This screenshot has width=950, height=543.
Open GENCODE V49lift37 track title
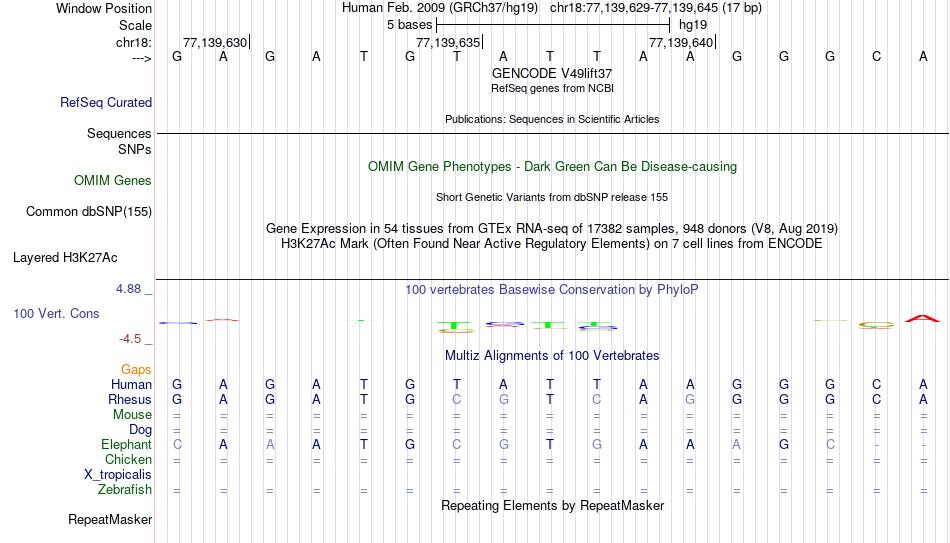552,73
